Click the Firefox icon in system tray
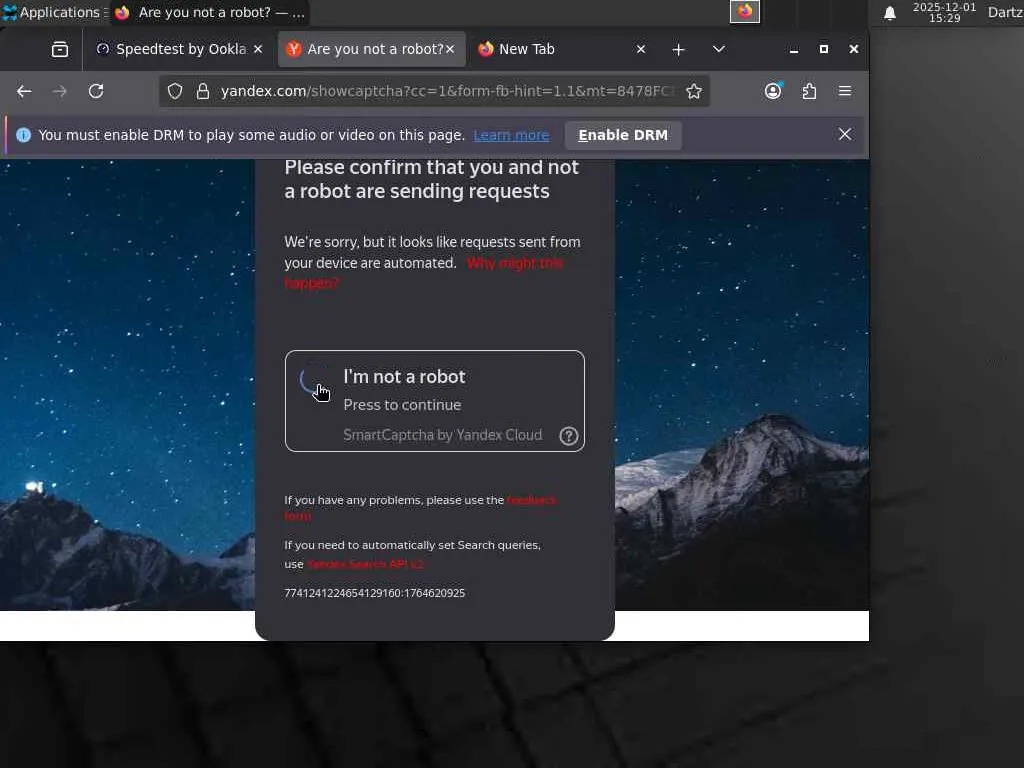This screenshot has height=768, width=1024. [745, 11]
